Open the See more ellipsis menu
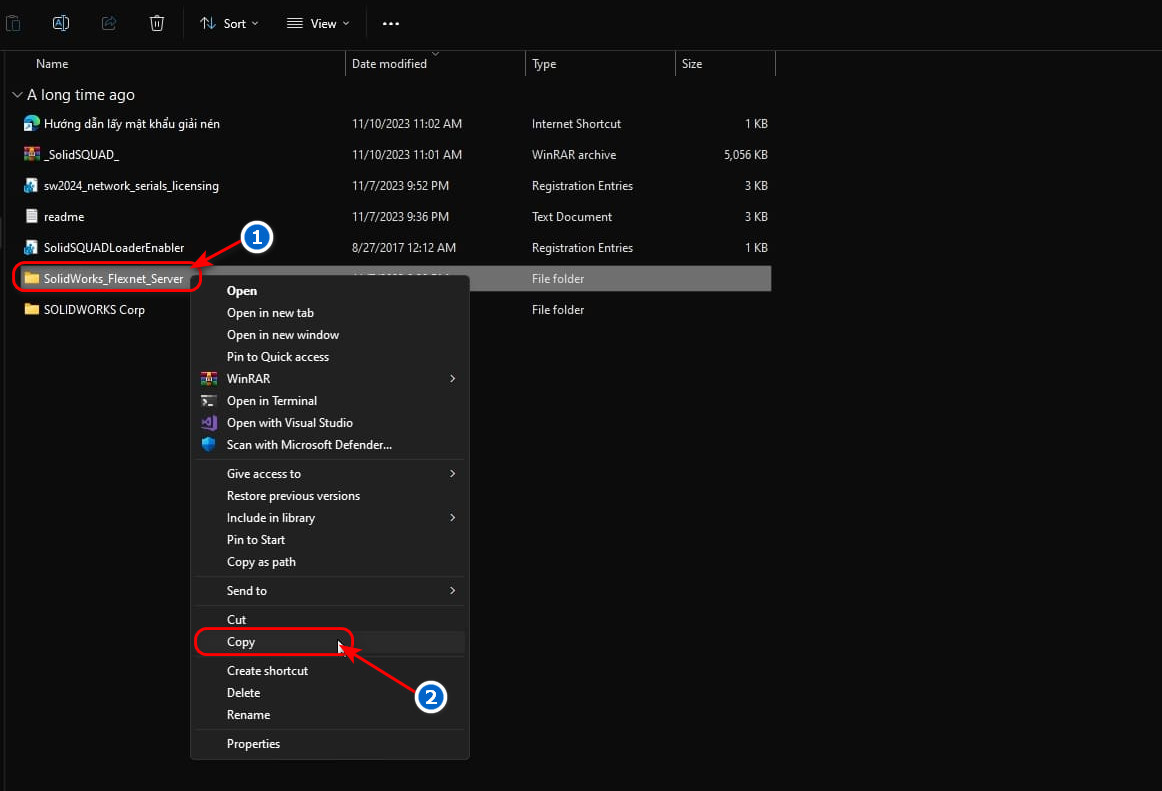 391,24
